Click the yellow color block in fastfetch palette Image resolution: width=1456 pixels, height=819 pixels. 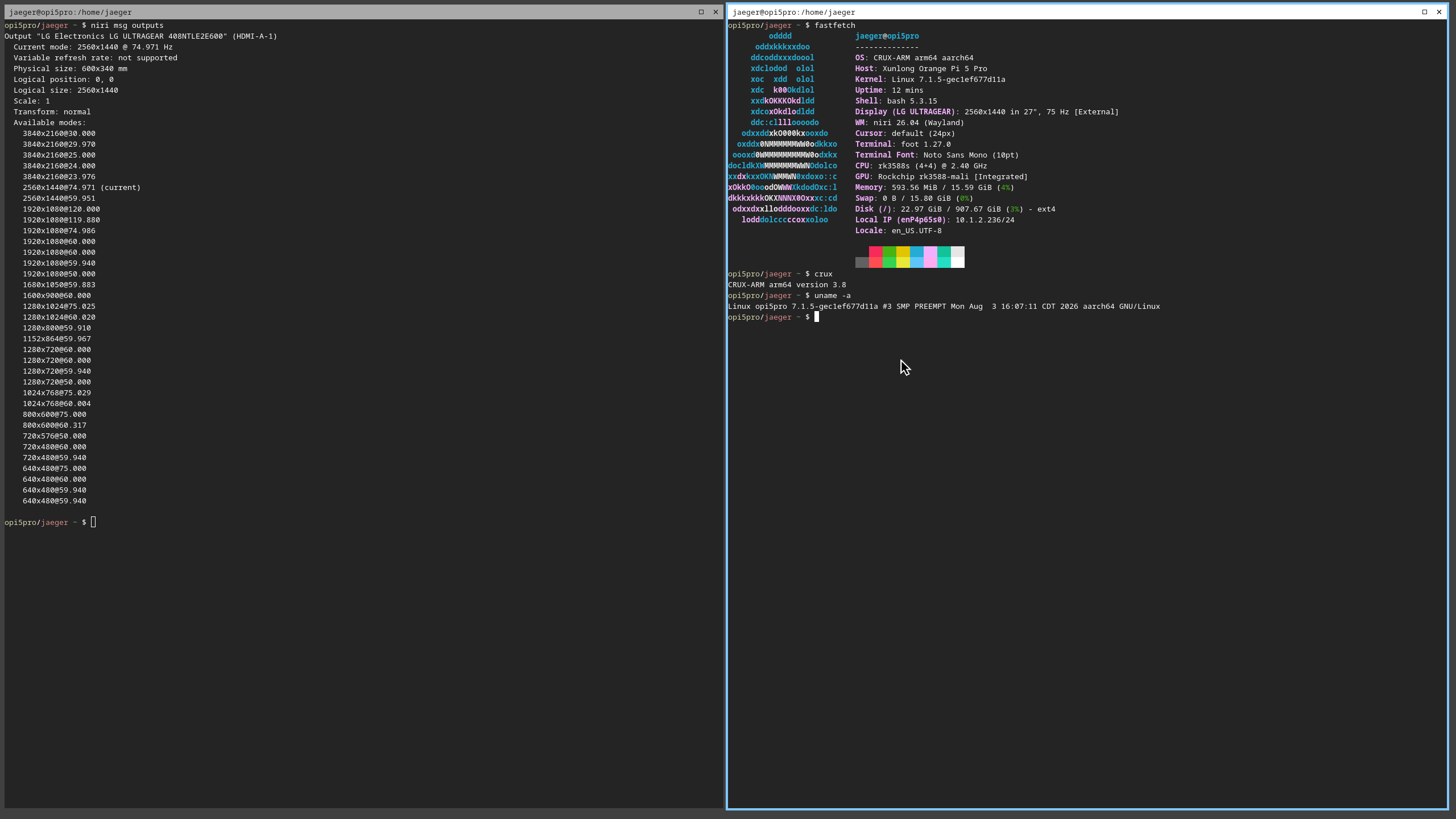coord(903,252)
